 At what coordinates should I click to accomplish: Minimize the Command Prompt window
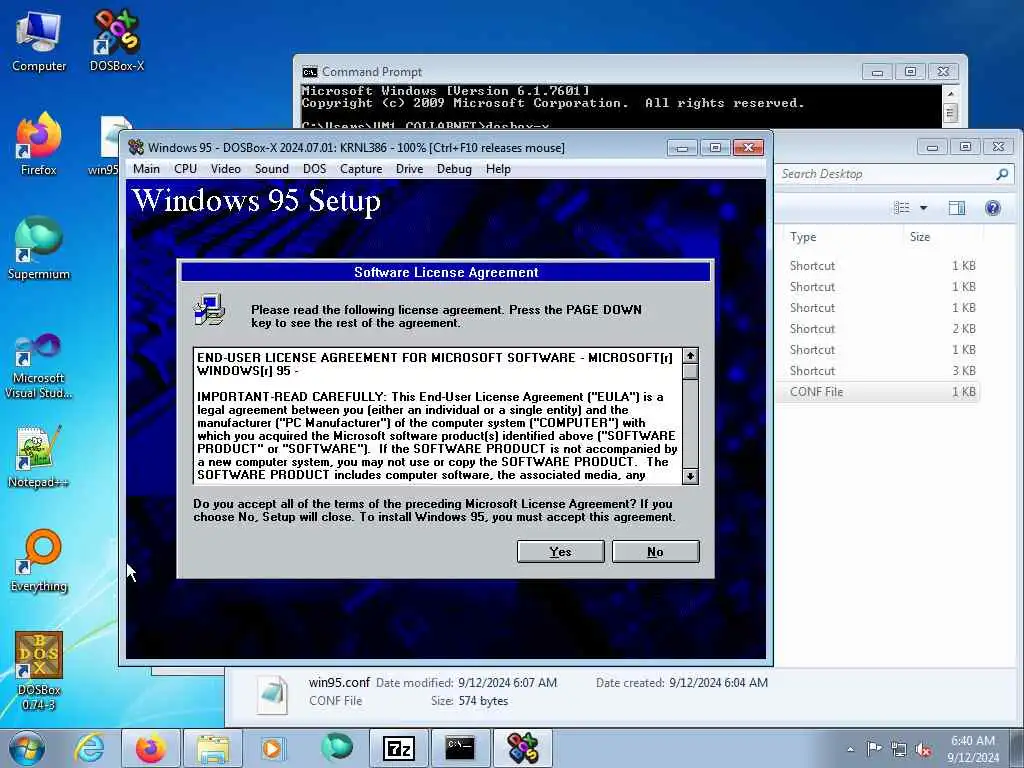click(877, 72)
